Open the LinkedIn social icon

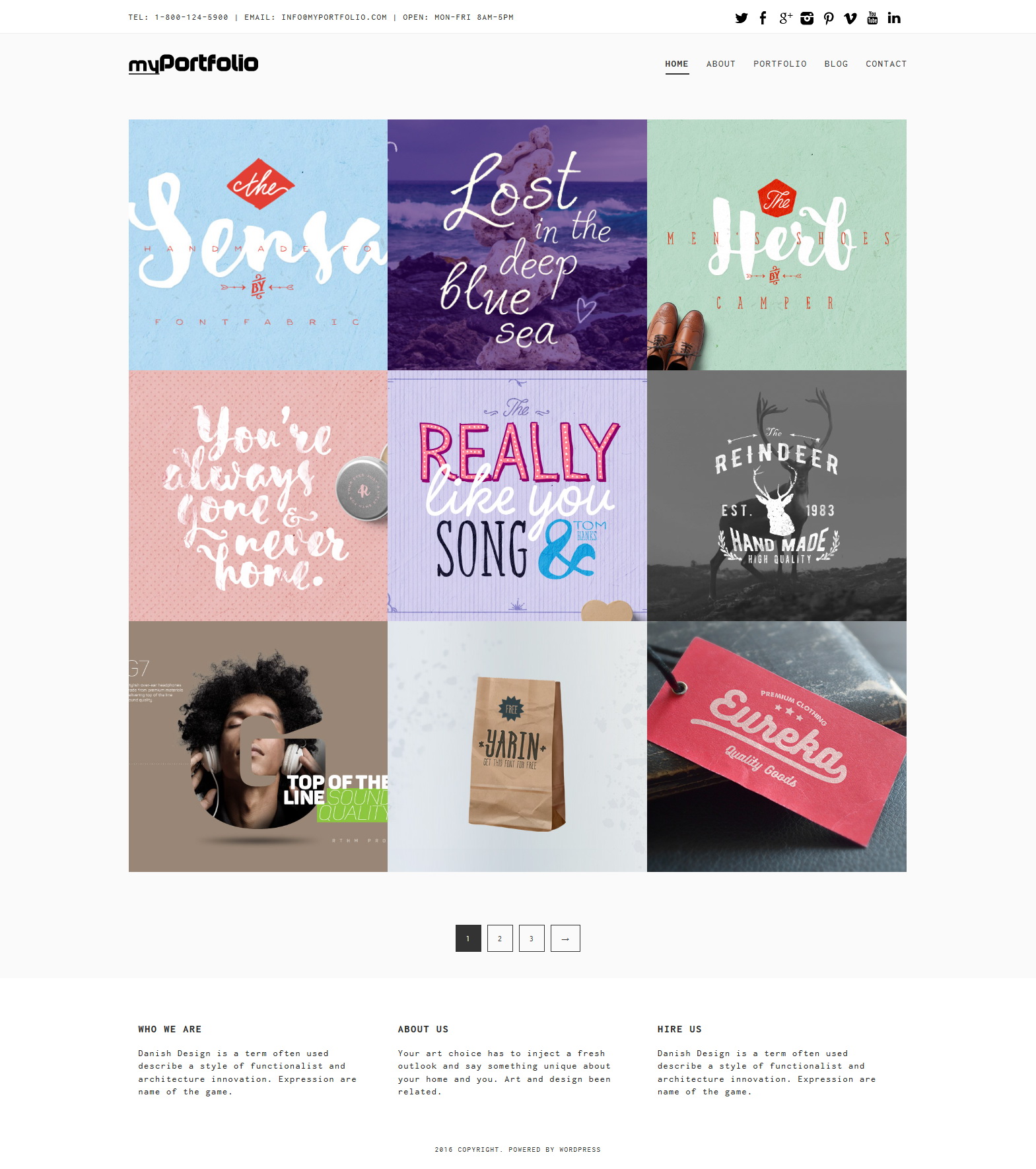[x=894, y=18]
